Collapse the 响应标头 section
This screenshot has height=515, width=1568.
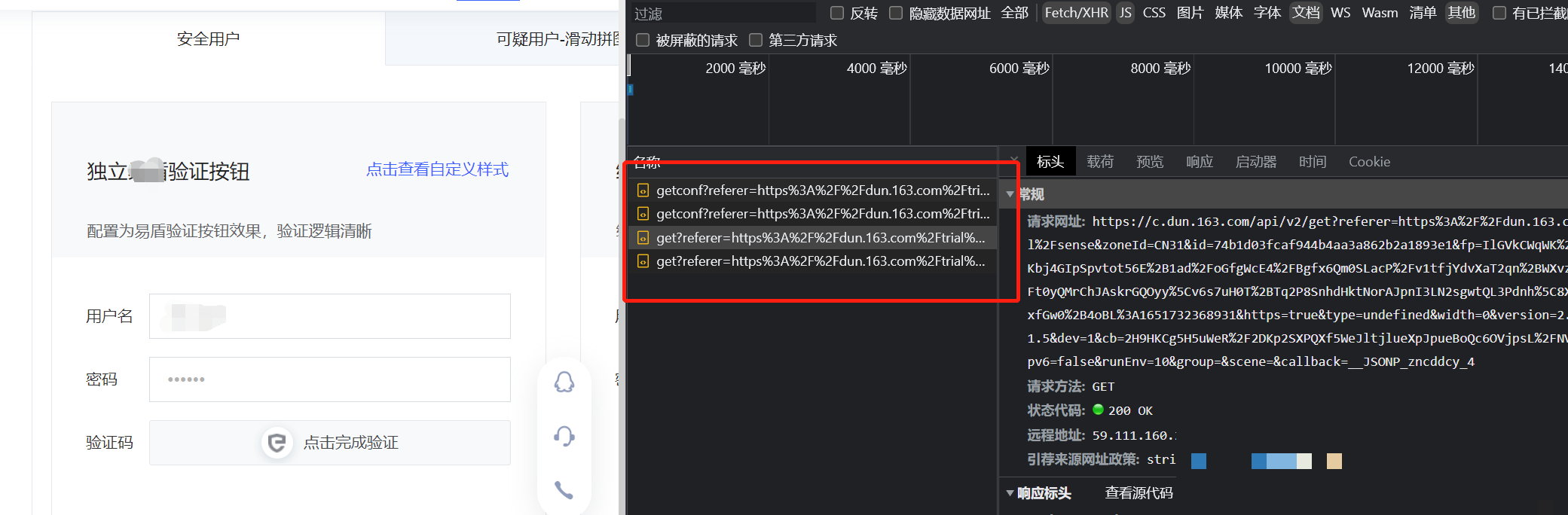click(1010, 493)
